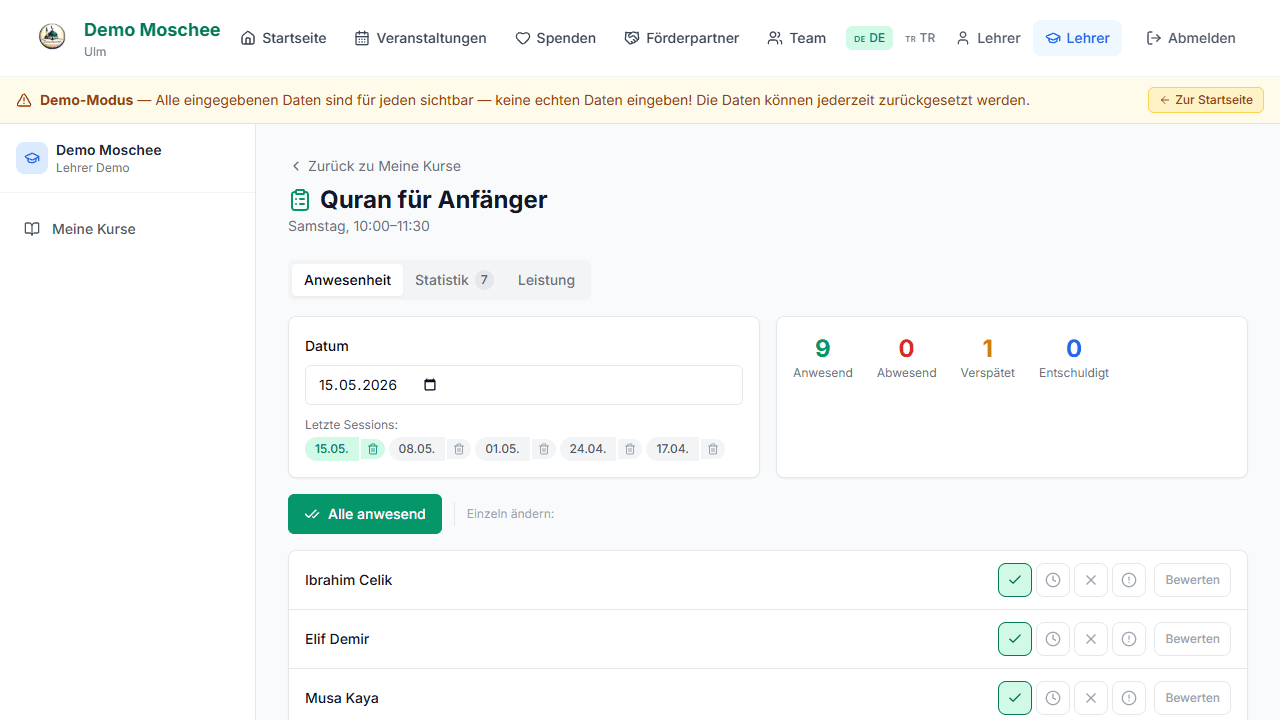
Task: Click the Samstag, 10:00–11:30 schedule text
Action: (x=359, y=226)
